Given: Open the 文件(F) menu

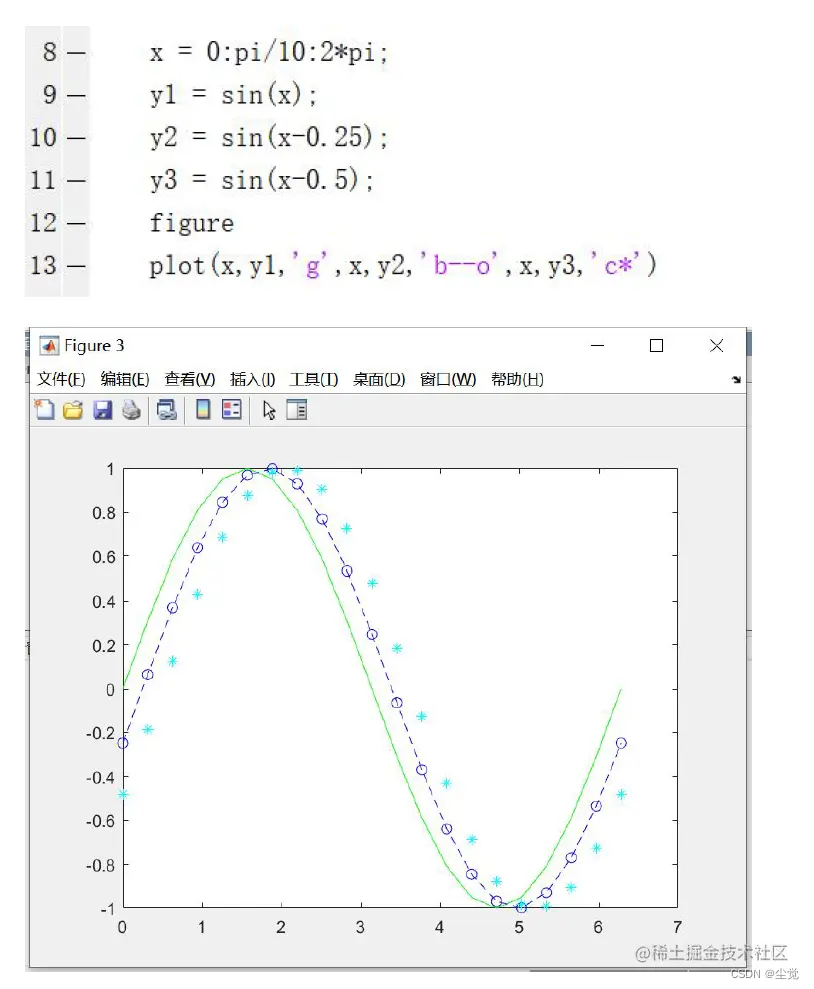Looking at the screenshot, I should [61, 379].
